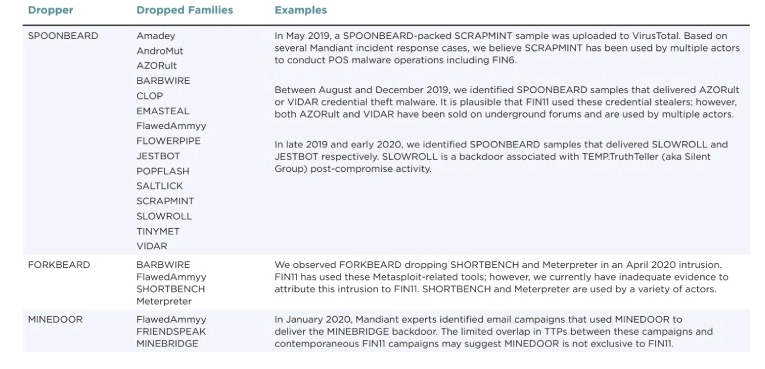The image size is (765, 369).
Task: Select the FORKBEARD dropper cell
Action: coord(59,265)
